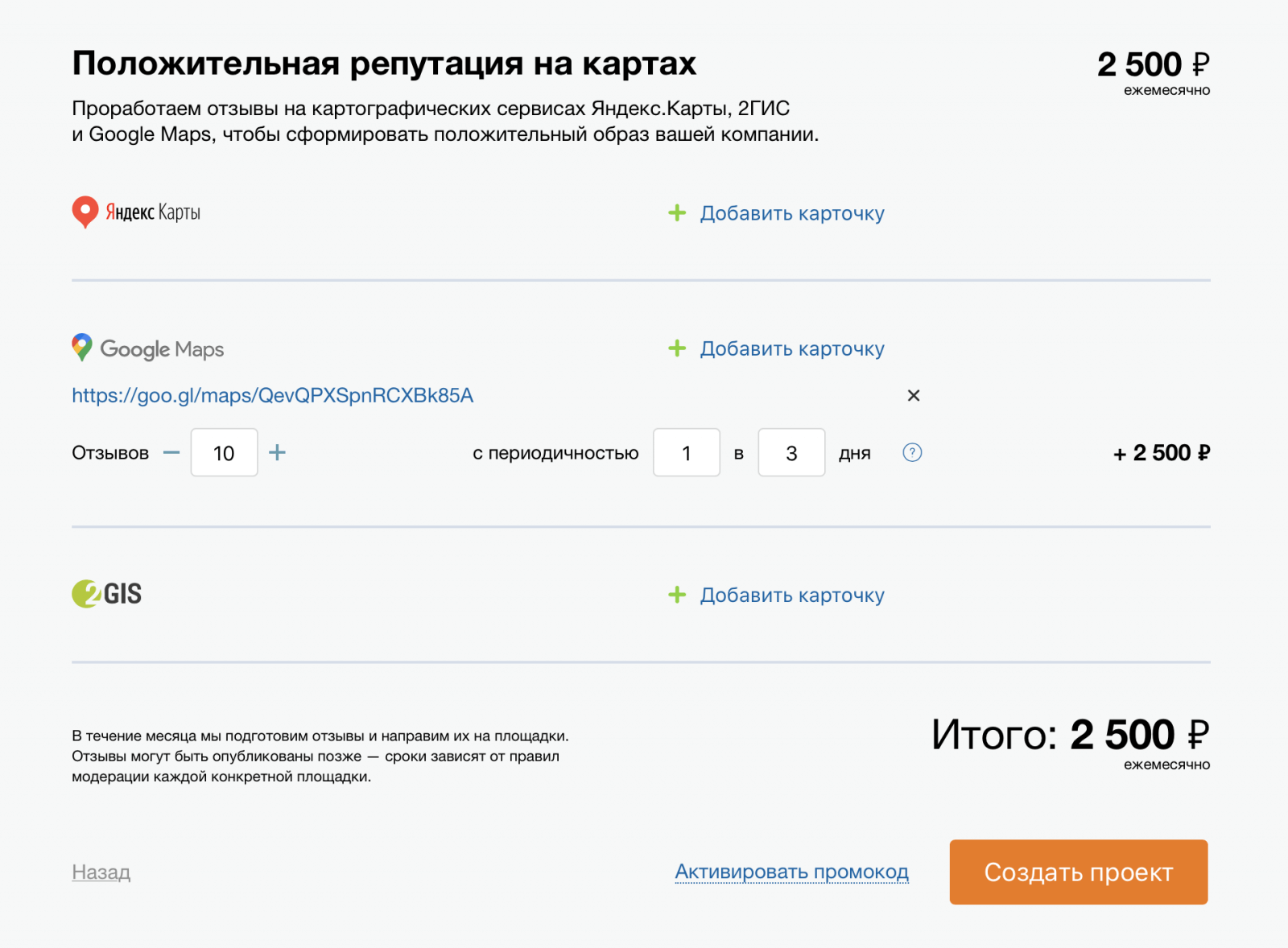
Task: Add a card for Google Maps
Action: 792,348
